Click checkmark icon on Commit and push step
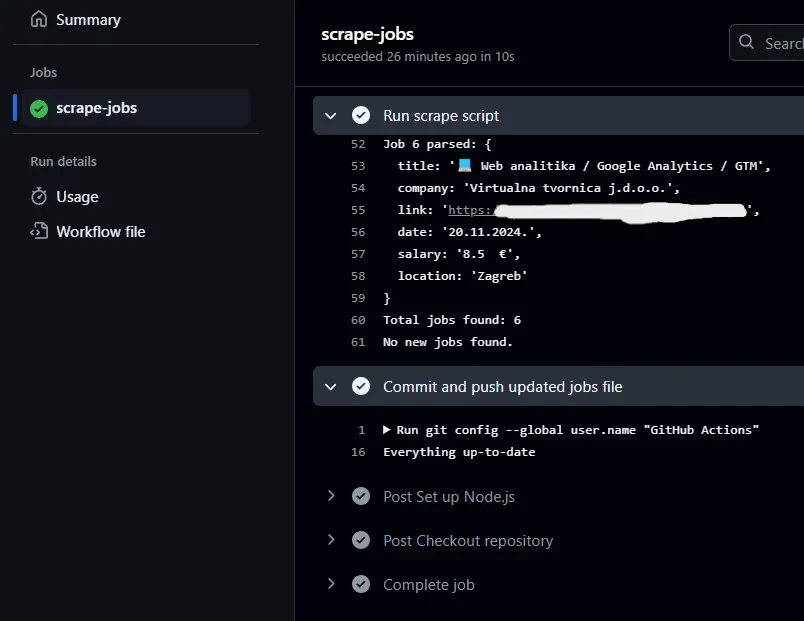 click(361, 387)
